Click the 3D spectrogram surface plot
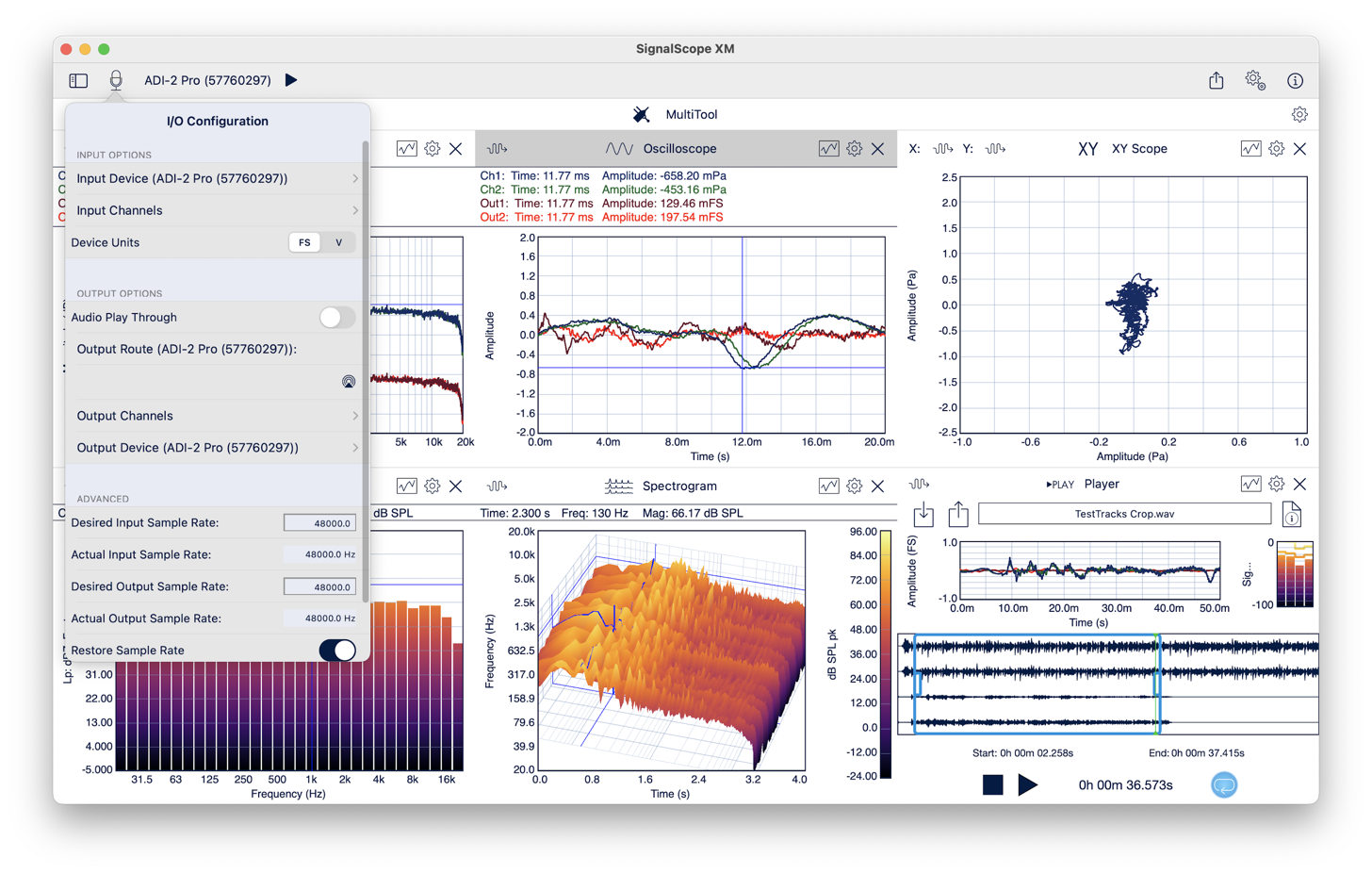Screen dimensions: 1372x874 [x=671, y=651]
